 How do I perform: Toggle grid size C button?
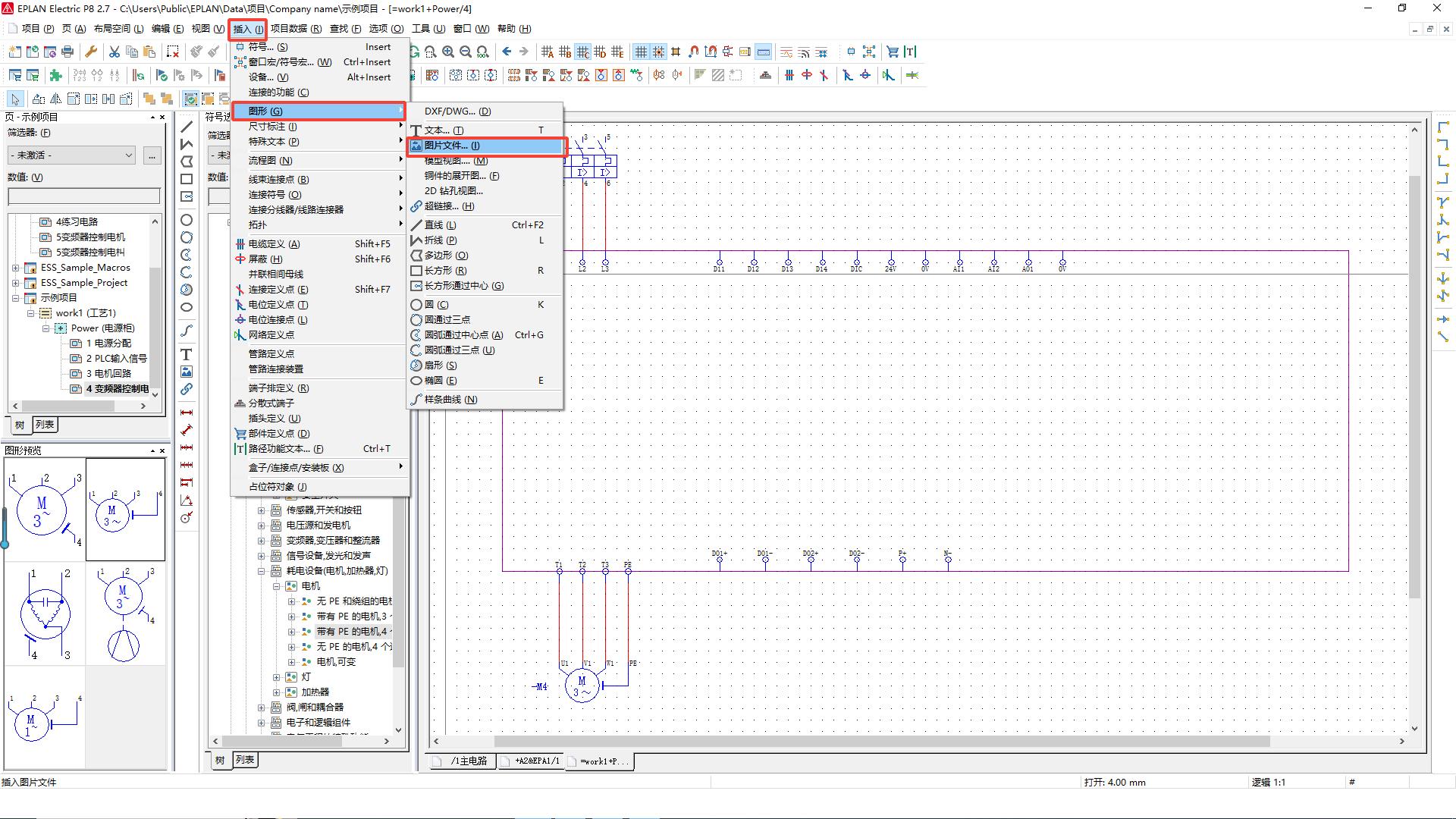coord(582,52)
